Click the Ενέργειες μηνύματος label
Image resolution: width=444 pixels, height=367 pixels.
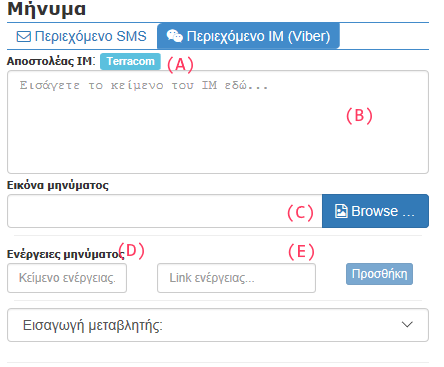pyautogui.click(x=65, y=254)
